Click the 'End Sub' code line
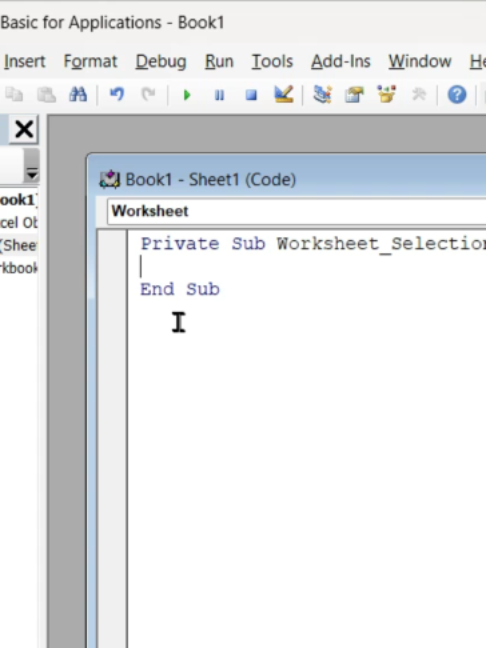Image resolution: width=486 pixels, height=648 pixels. click(180, 289)
